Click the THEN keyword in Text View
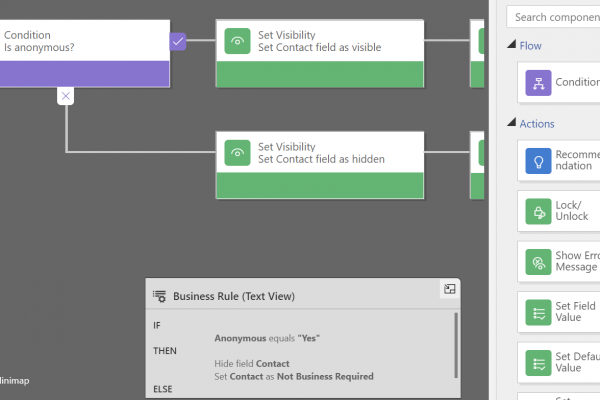Viewport: 600px width, 400px height. point(165,351)
